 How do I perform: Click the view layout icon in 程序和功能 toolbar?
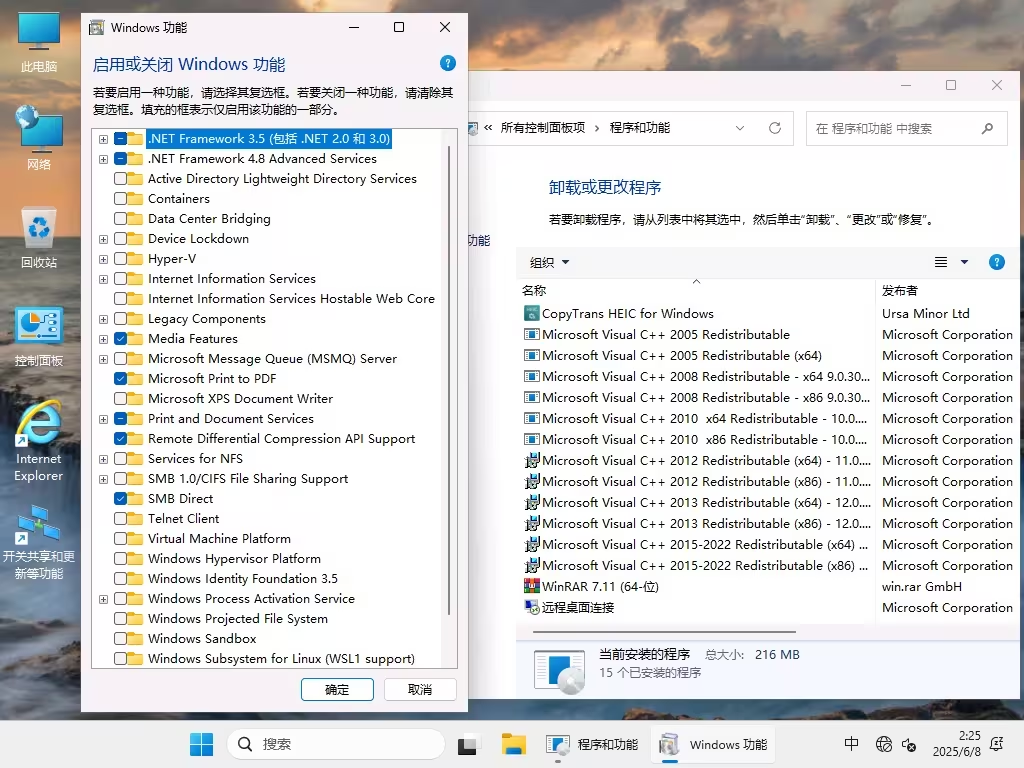coord(941,263)
